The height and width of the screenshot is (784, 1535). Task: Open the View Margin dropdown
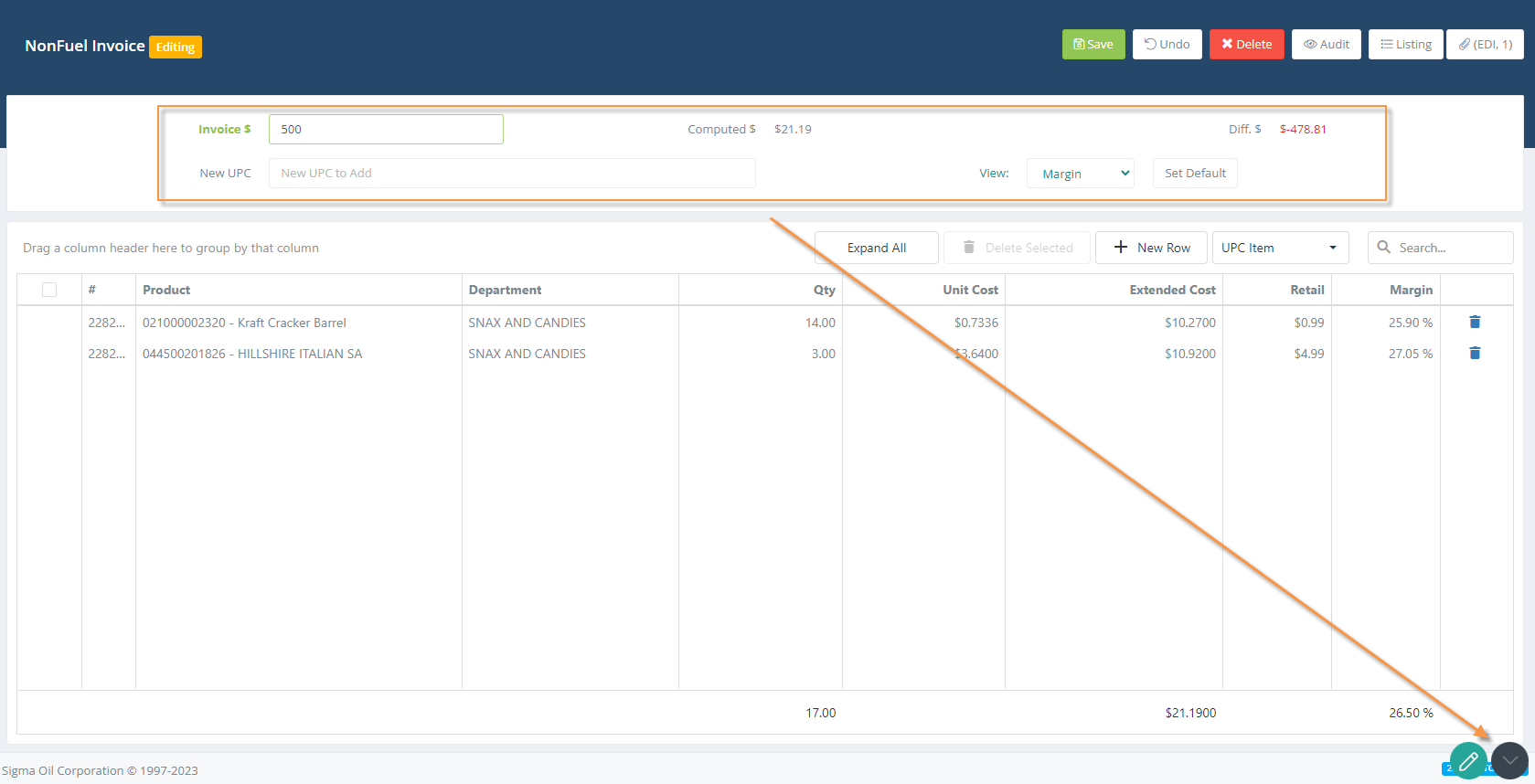(1081, 174)
